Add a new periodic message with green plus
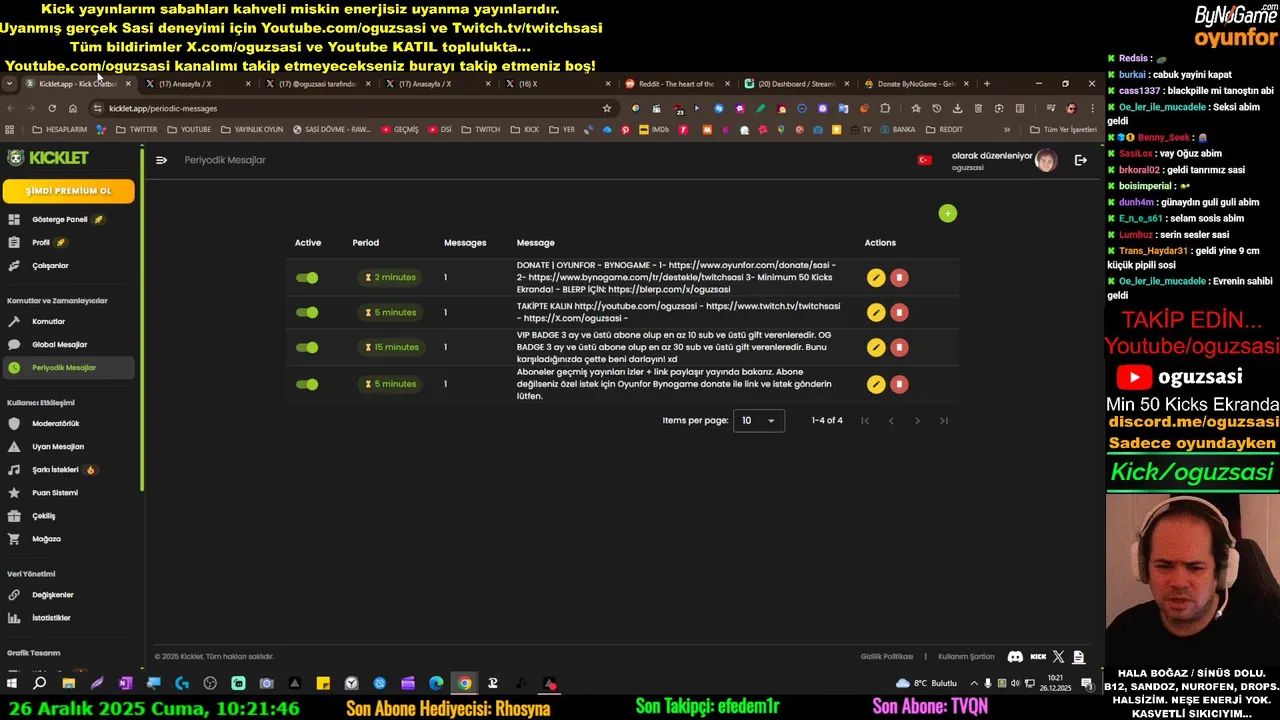 pos(948,213)
